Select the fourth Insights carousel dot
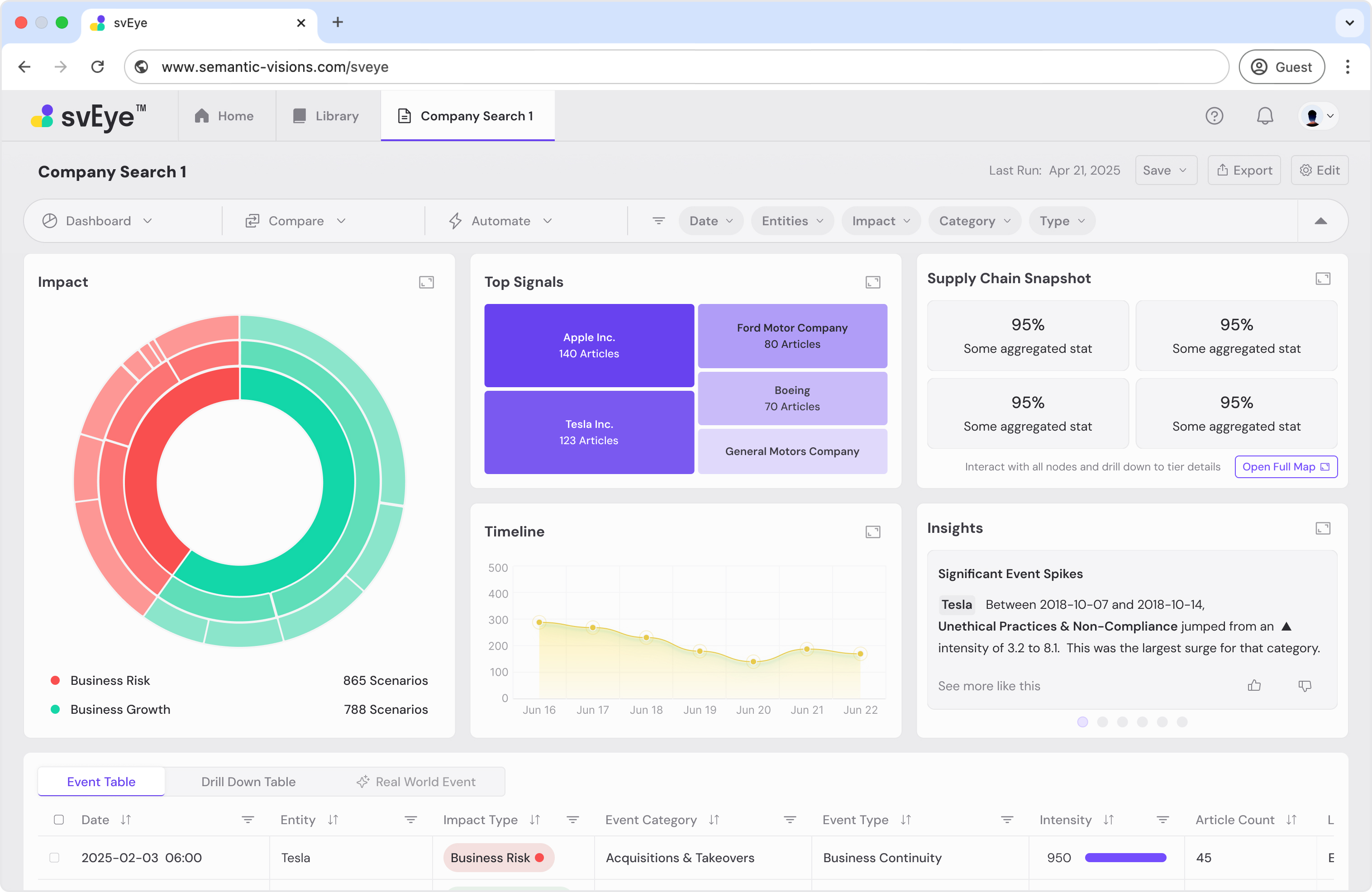This screenshot has width=1372, height=892. tap(1142, 721)
